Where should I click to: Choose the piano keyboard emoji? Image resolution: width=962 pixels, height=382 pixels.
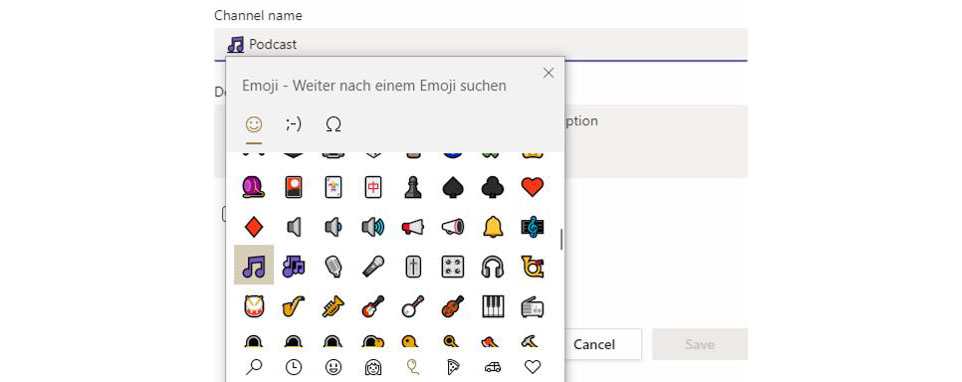pos(493,307)
